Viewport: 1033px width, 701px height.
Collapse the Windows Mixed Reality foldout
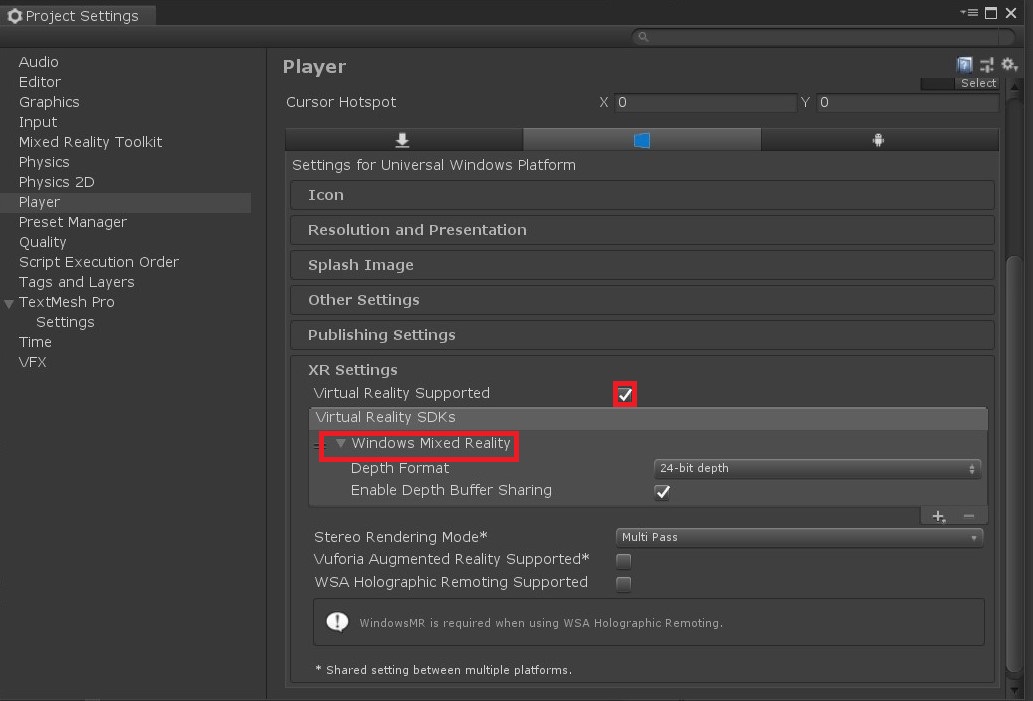point(341,443)
